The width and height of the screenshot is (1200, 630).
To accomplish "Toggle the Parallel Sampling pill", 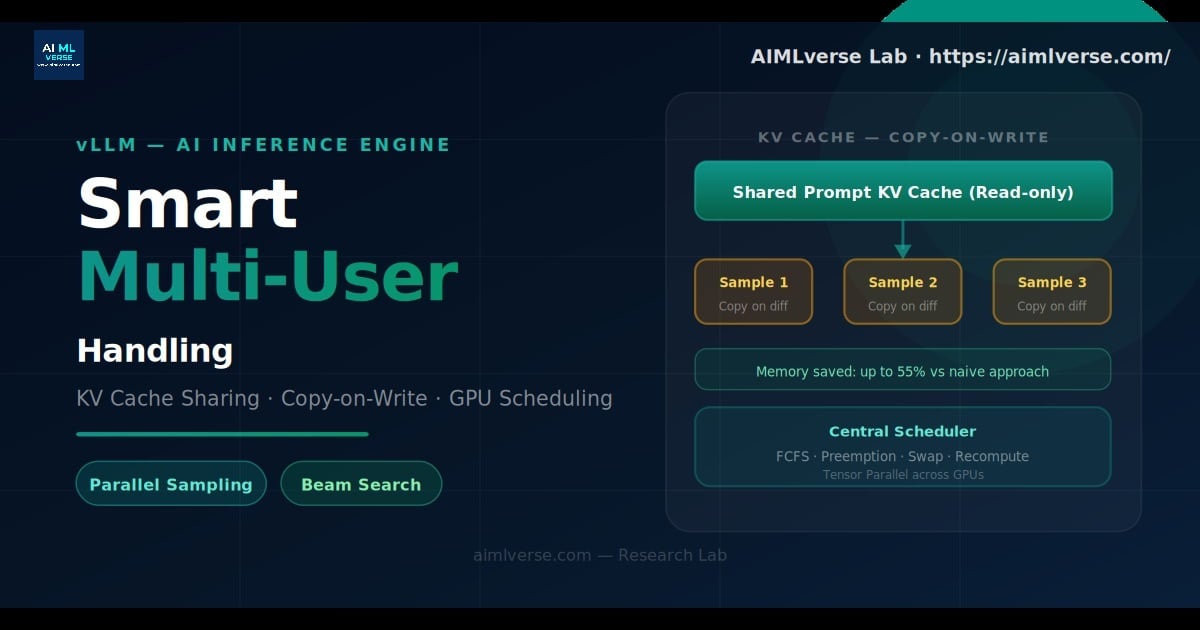I will (171, 483).
